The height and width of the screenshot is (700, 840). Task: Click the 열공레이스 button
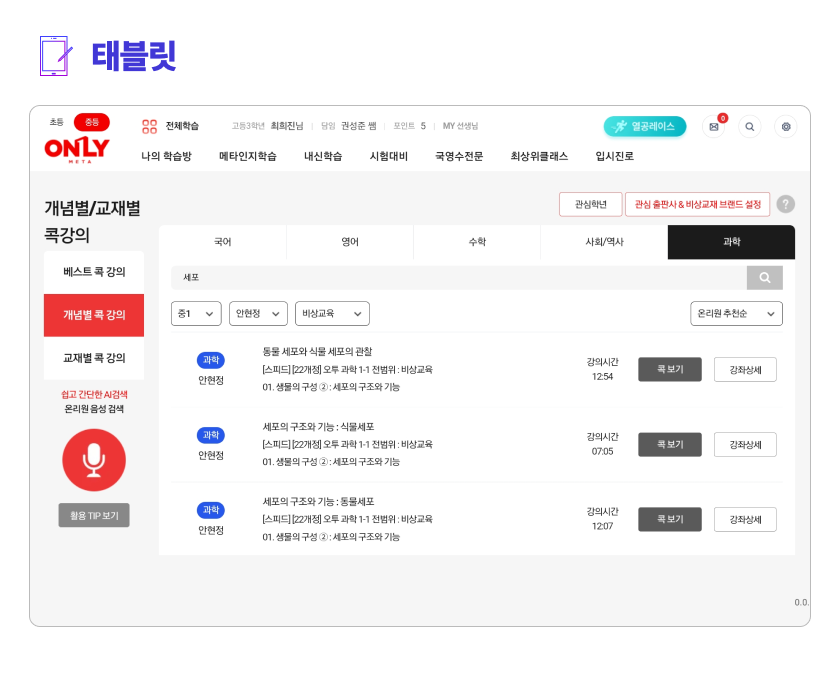(645, 127)
